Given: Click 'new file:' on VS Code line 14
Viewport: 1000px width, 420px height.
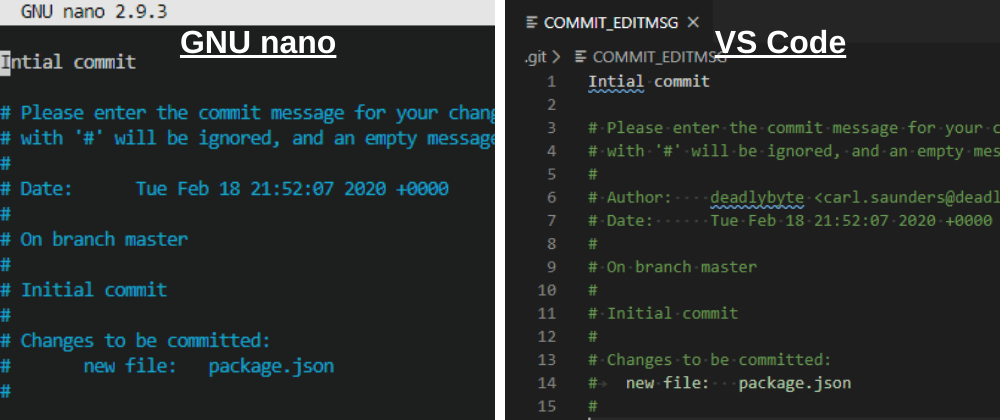Looking at the screenshot, I should tap(667, 383).
